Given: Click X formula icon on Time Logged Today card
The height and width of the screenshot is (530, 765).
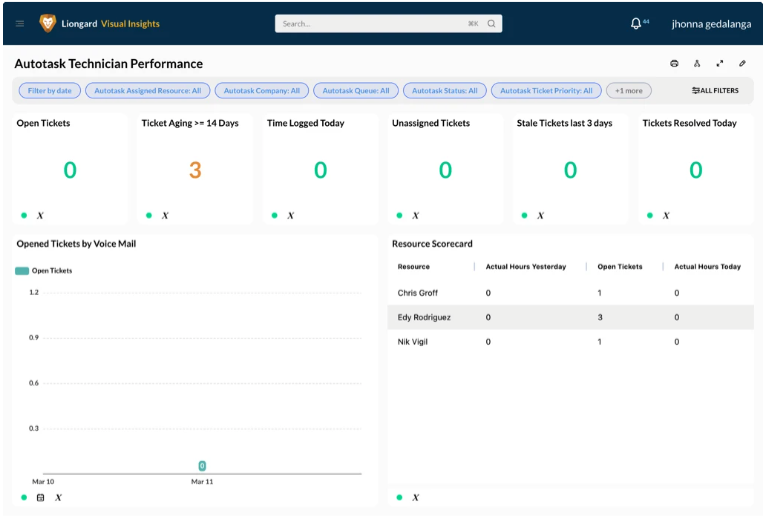Looking at the screenshot, I should pos(290,215).
